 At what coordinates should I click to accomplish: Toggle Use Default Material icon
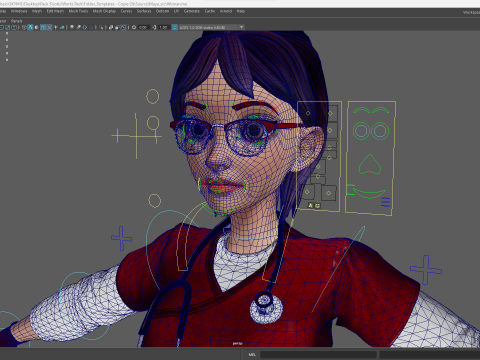[36, 27]
